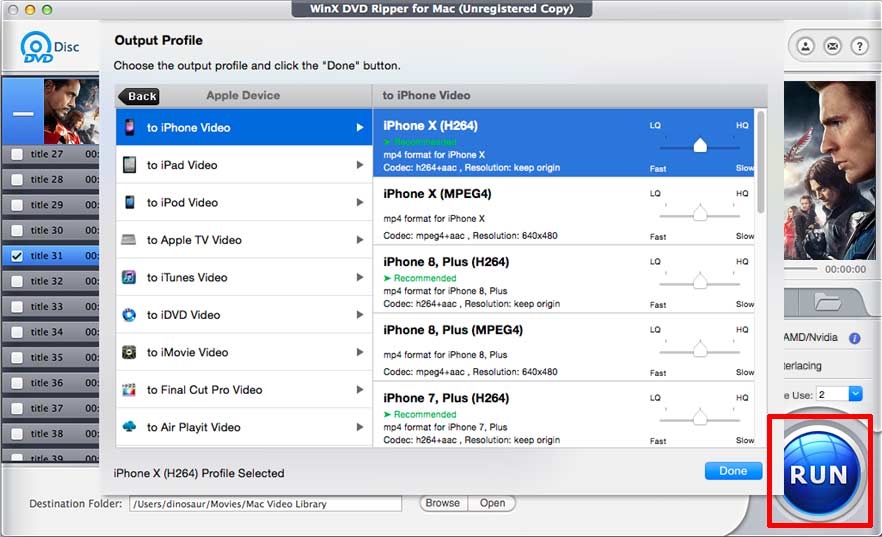This screenshot has height=537, width=882.
Task: Click the Disc DVD icon
Action: pos(50,47)
